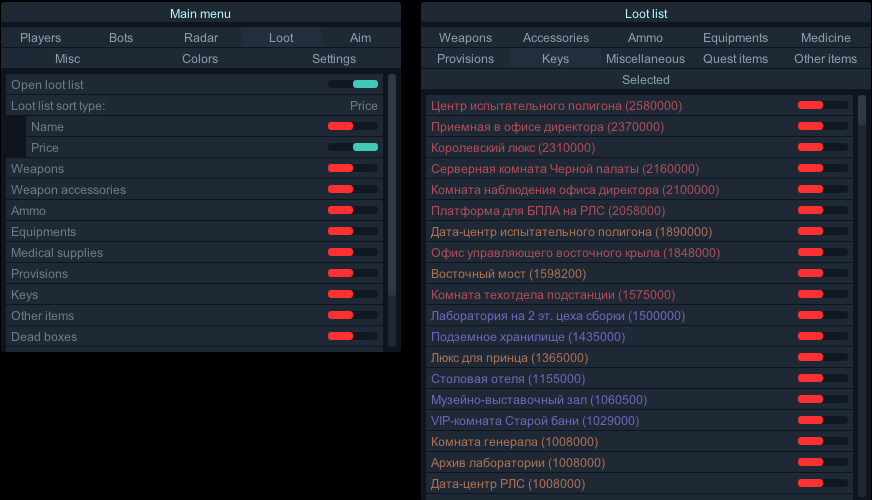Enable Восточный мост key toggle
The image size is (872, 500).
point(822,274)
